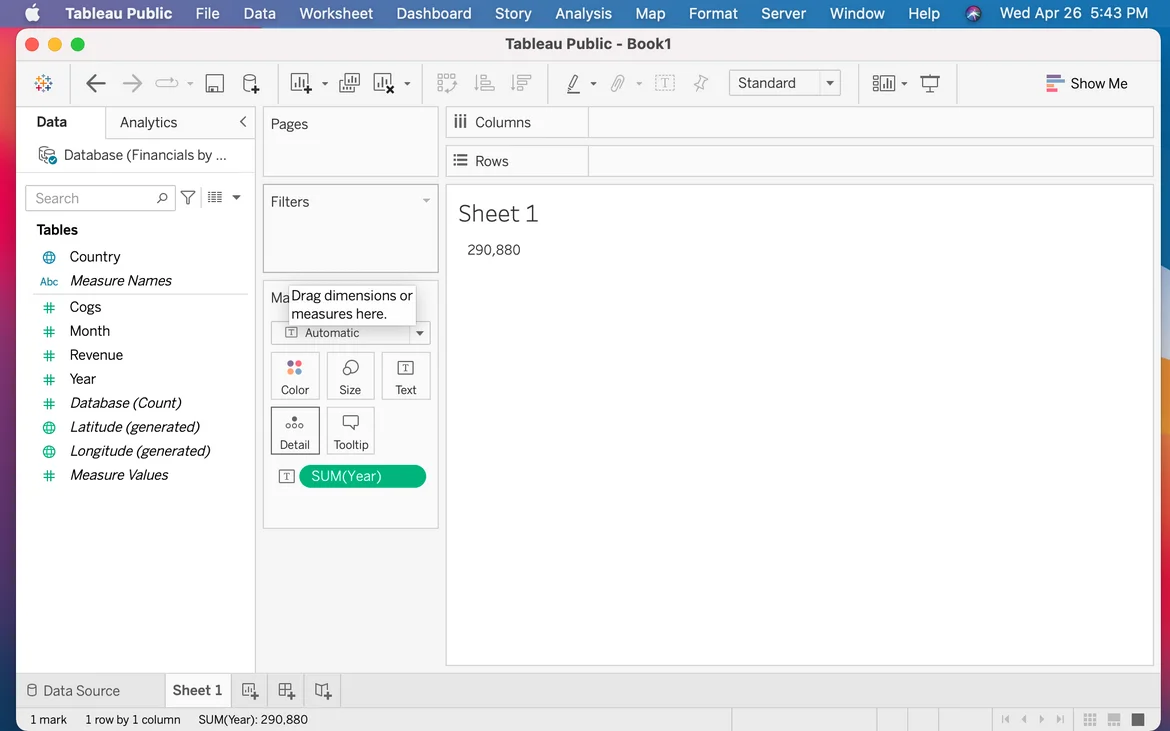The height and width of the screenshot is (731, 1170).
Task: Expand the Filters shelf dropdown arrow
Action: 426,201
